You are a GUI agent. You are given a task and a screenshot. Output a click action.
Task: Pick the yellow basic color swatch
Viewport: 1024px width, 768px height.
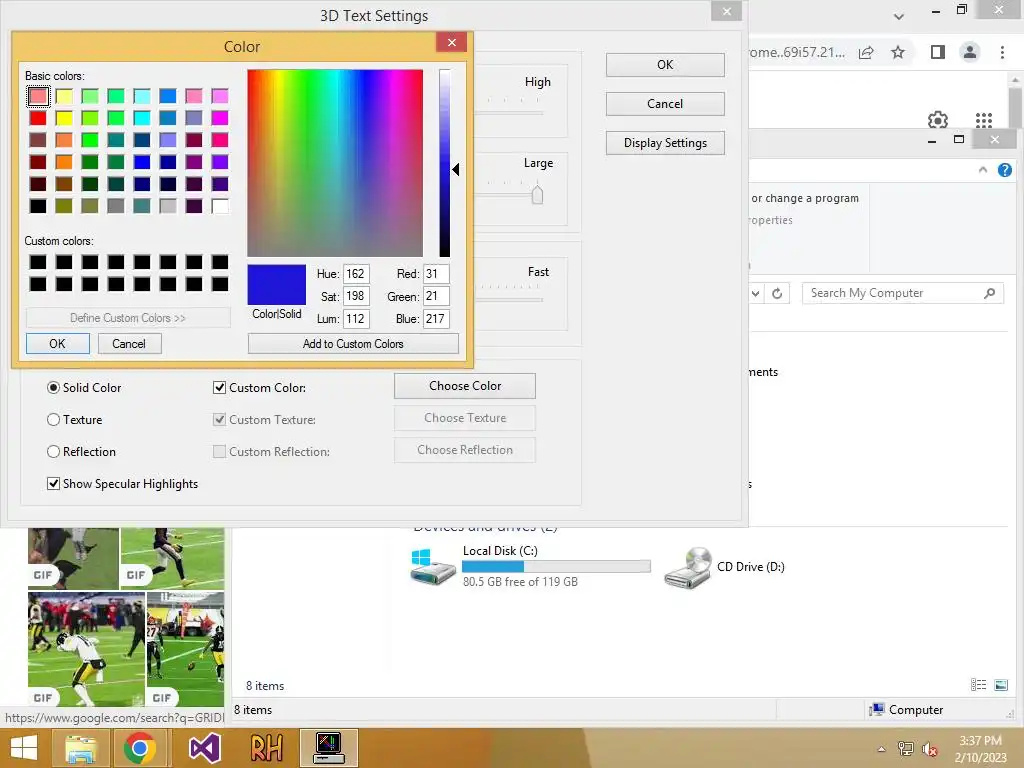point(64,118)
